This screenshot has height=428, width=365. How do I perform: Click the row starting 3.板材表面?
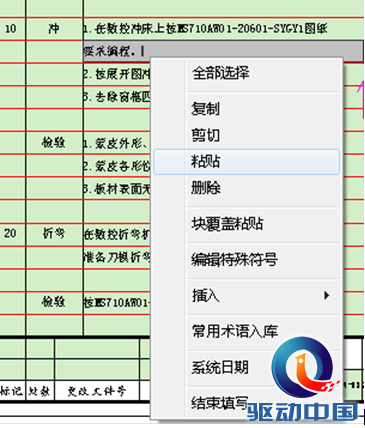pyautogui.click(x=117, y=189)
